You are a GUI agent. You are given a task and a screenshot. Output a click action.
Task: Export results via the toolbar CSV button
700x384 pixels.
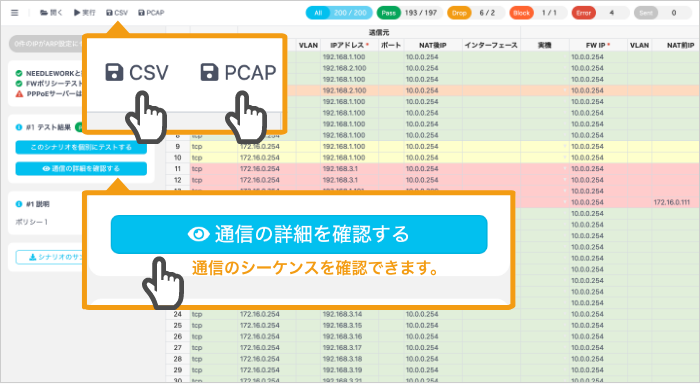pos(117,13)
